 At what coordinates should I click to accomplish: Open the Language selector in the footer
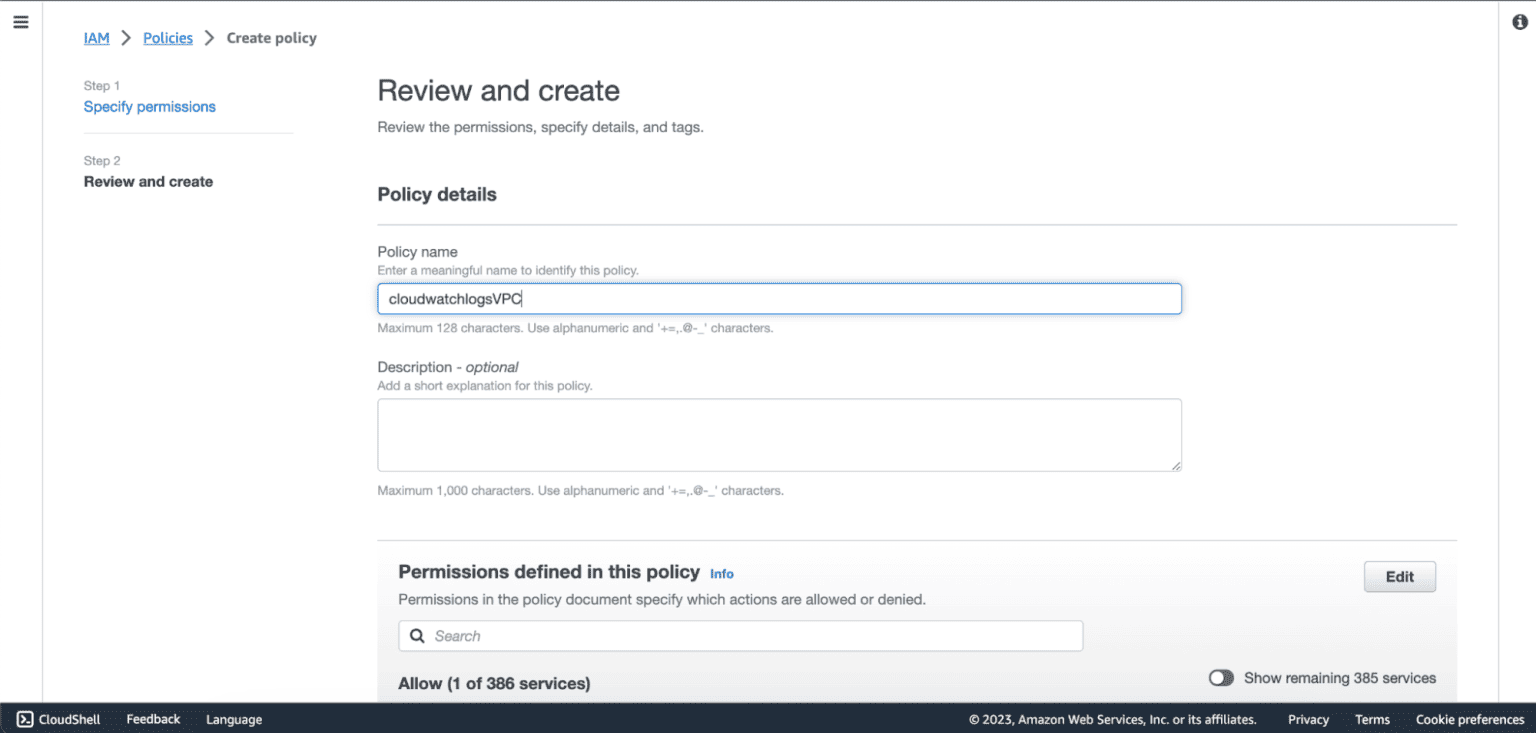pos(234,719)
